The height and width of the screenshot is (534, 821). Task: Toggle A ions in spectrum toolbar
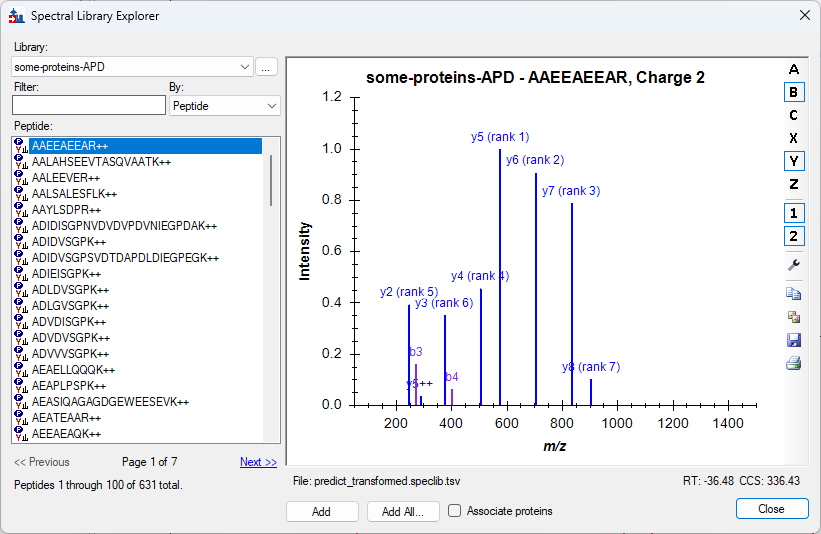(x=794, y=69)
